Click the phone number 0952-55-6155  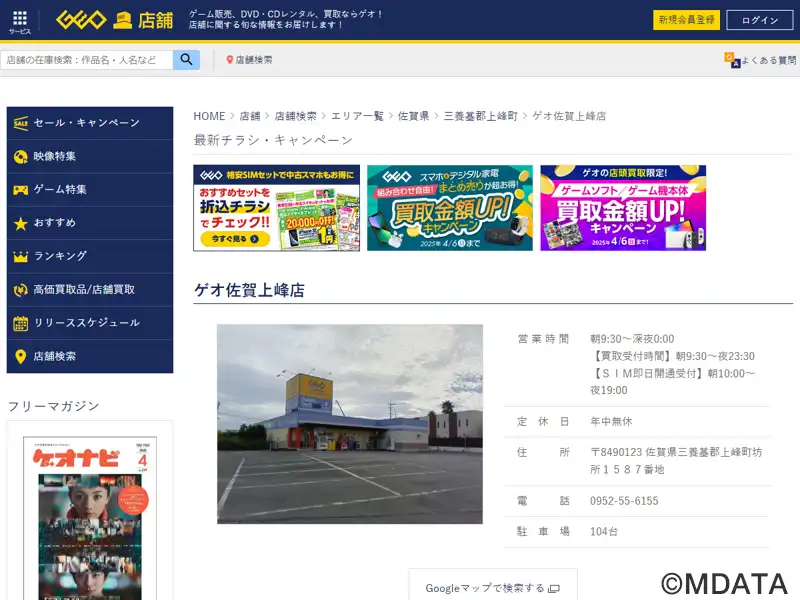(624, 501)
